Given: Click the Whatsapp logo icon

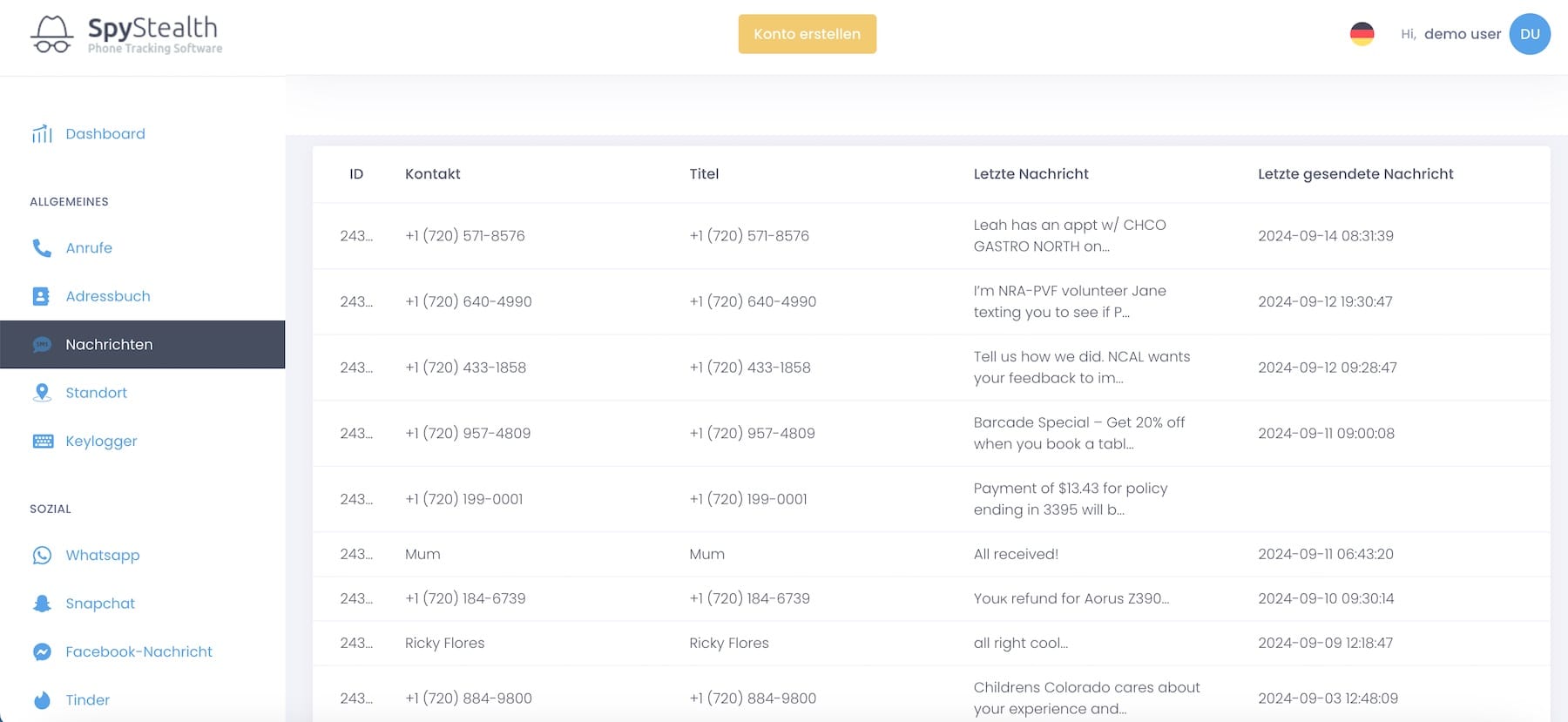Looking at the screenshot, I should (42, 555).
